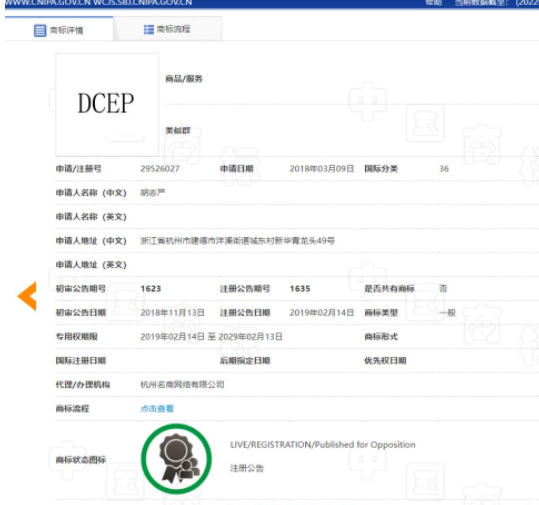Click the list icon on 商标流程 tab

tap(149, 30)
